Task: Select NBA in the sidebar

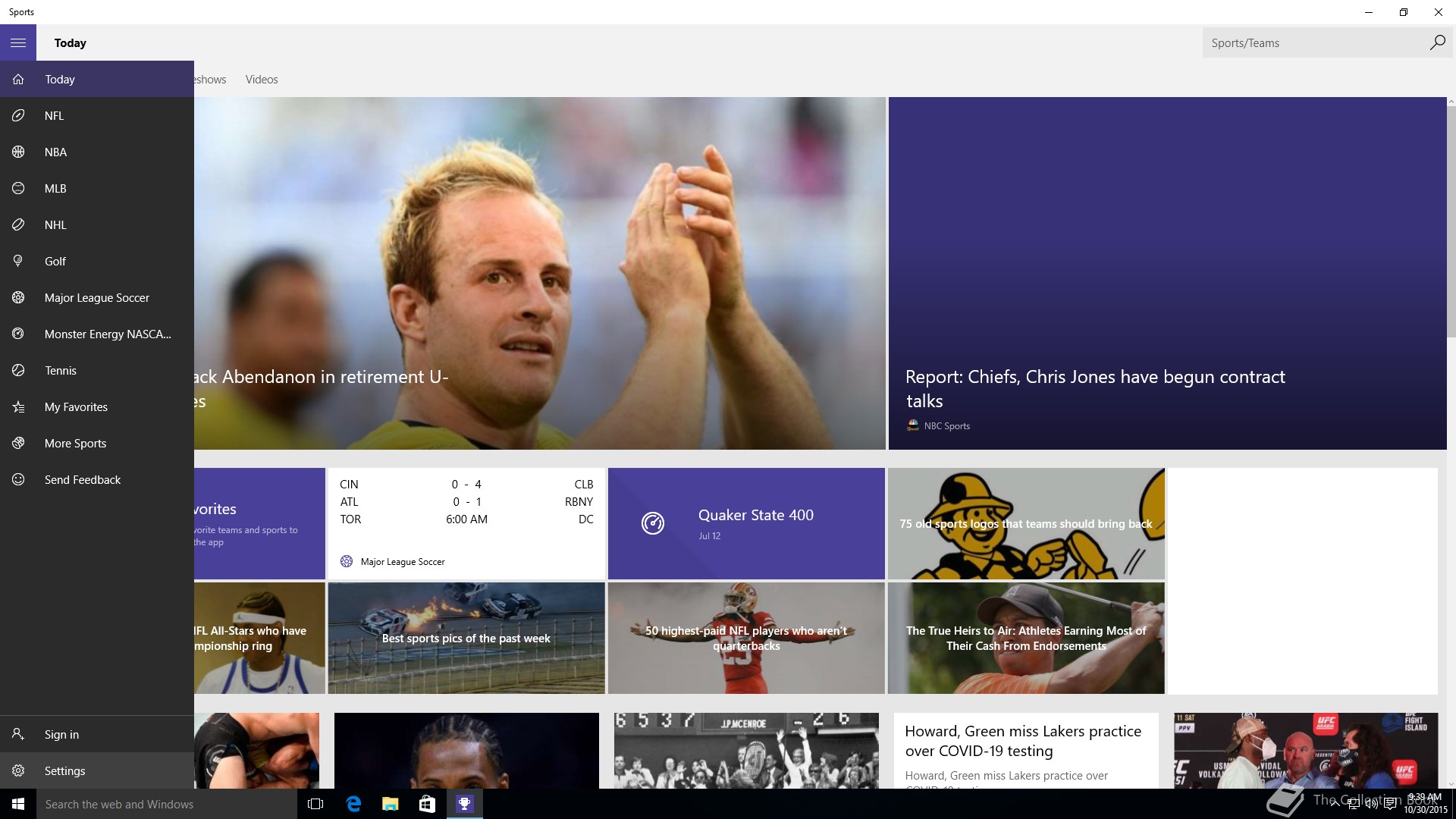Action: tap(97, 152)
